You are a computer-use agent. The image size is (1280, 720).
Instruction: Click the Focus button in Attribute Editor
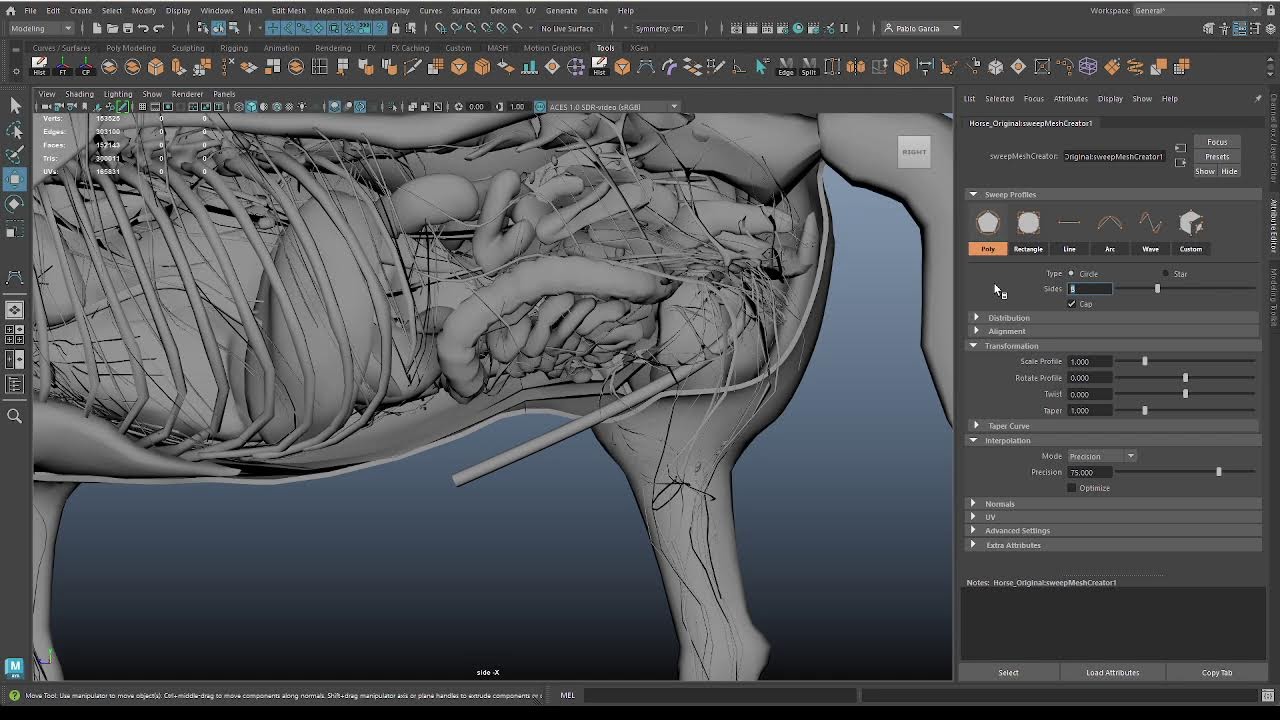pyautogui.click(x=1217, y=142)
